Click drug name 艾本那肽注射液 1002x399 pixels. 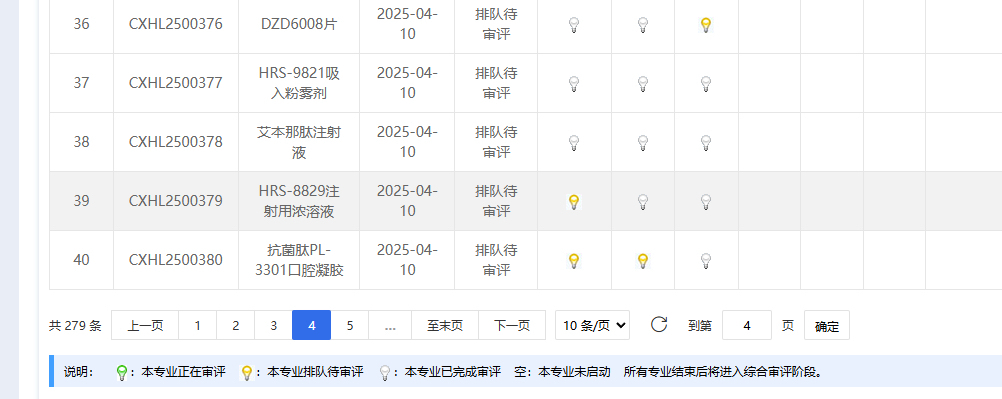299,142
